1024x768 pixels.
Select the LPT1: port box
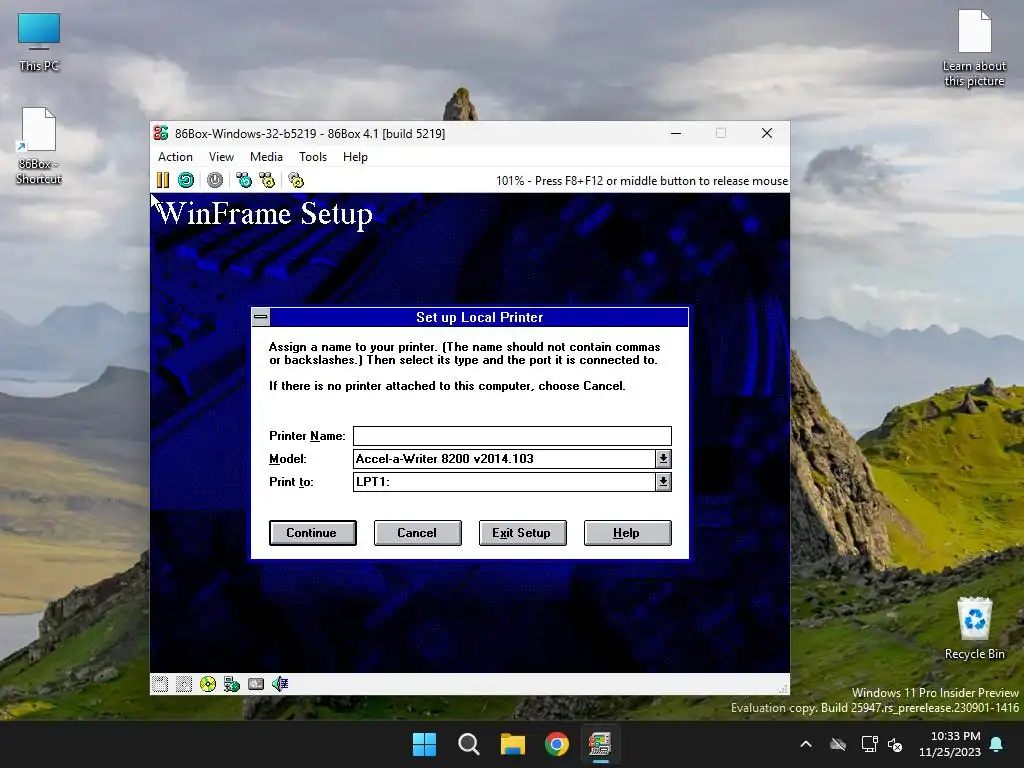[x=504, y=482]
